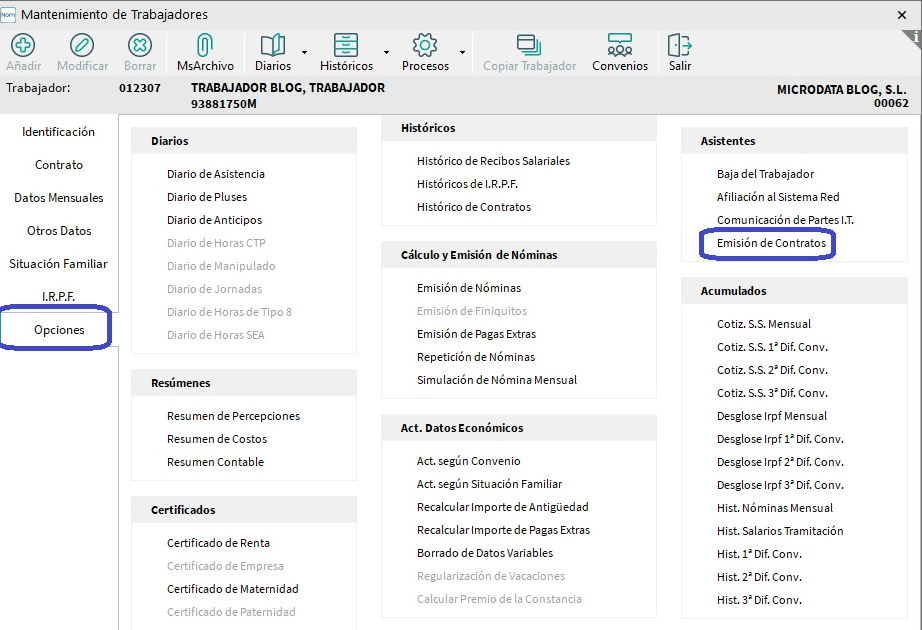The width and height of the screenshot is (922, 630).
Task: Select the Datos Mensuales tab
Action: coord(59,198)
